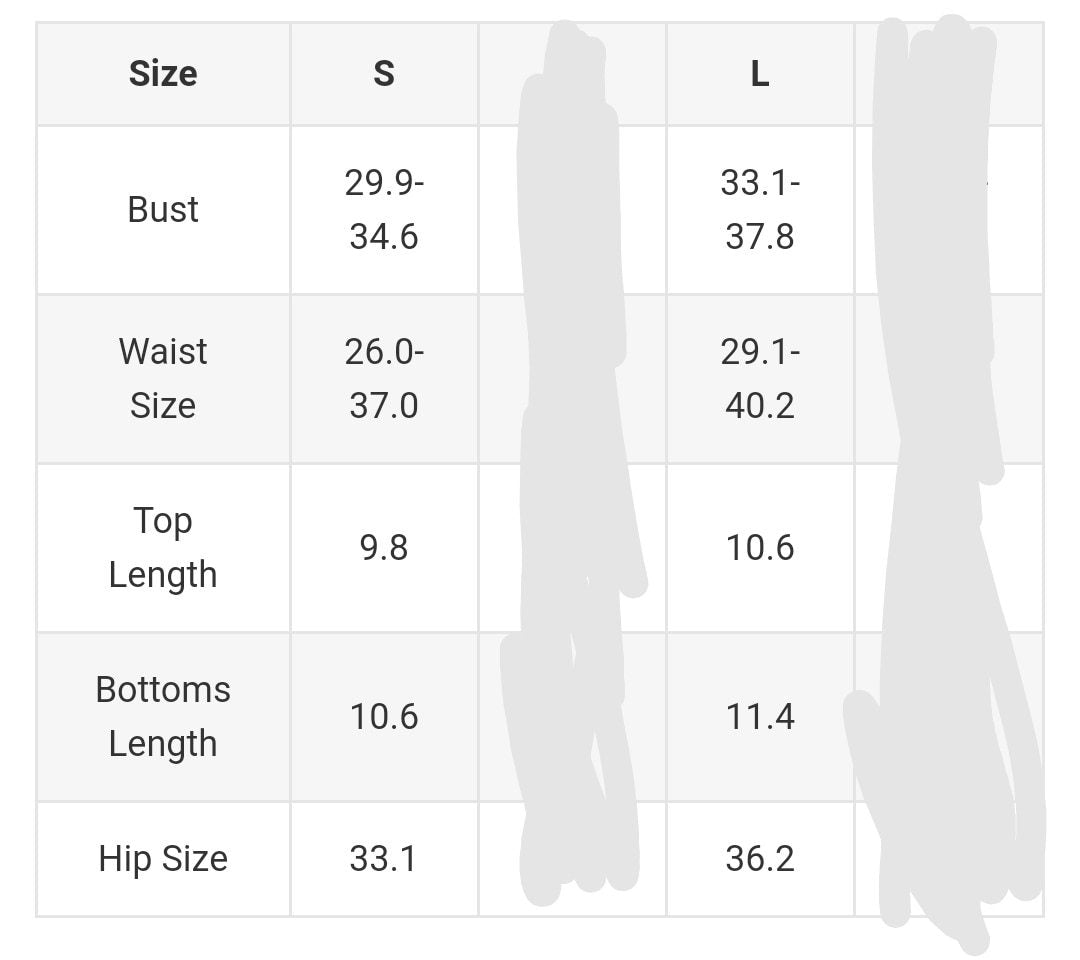Viewport: 1080px width, 960px height.
Task: Select Hip Size 33.1 for size S
Action: [384, 859]
